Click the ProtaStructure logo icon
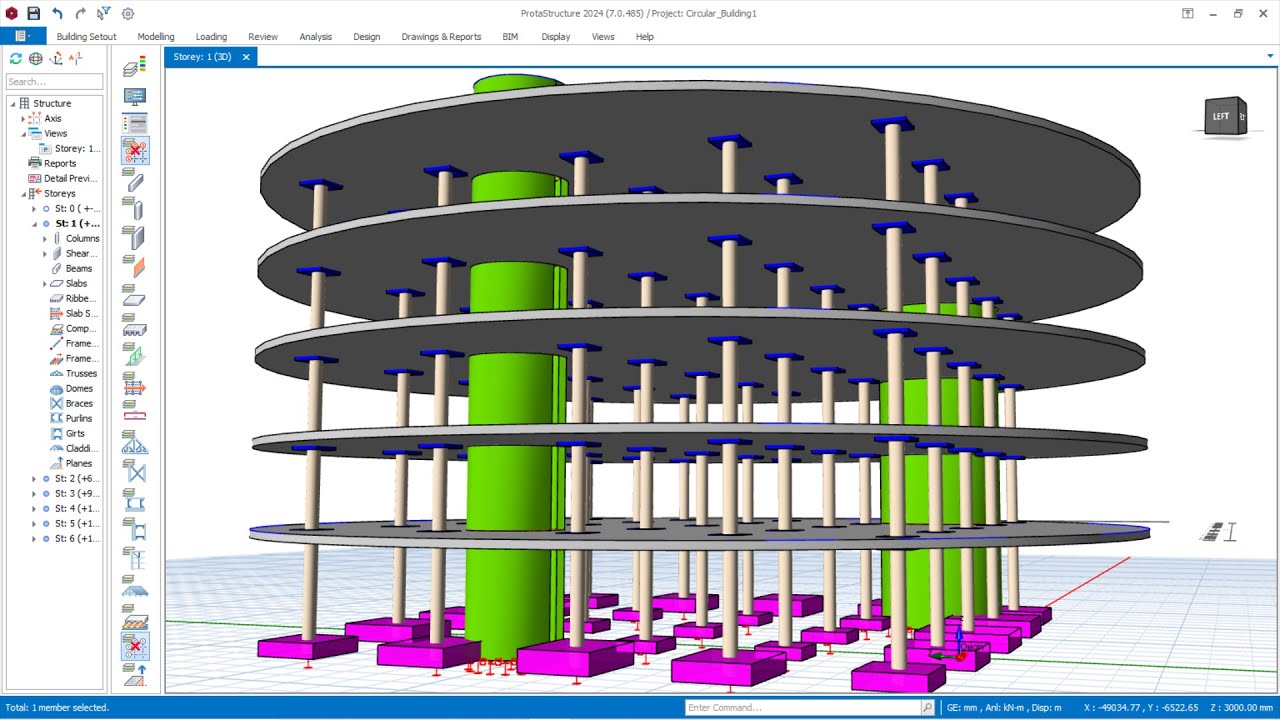This screenshot has height=720, width=1280. pyautogui.click(x=12, y=13)
